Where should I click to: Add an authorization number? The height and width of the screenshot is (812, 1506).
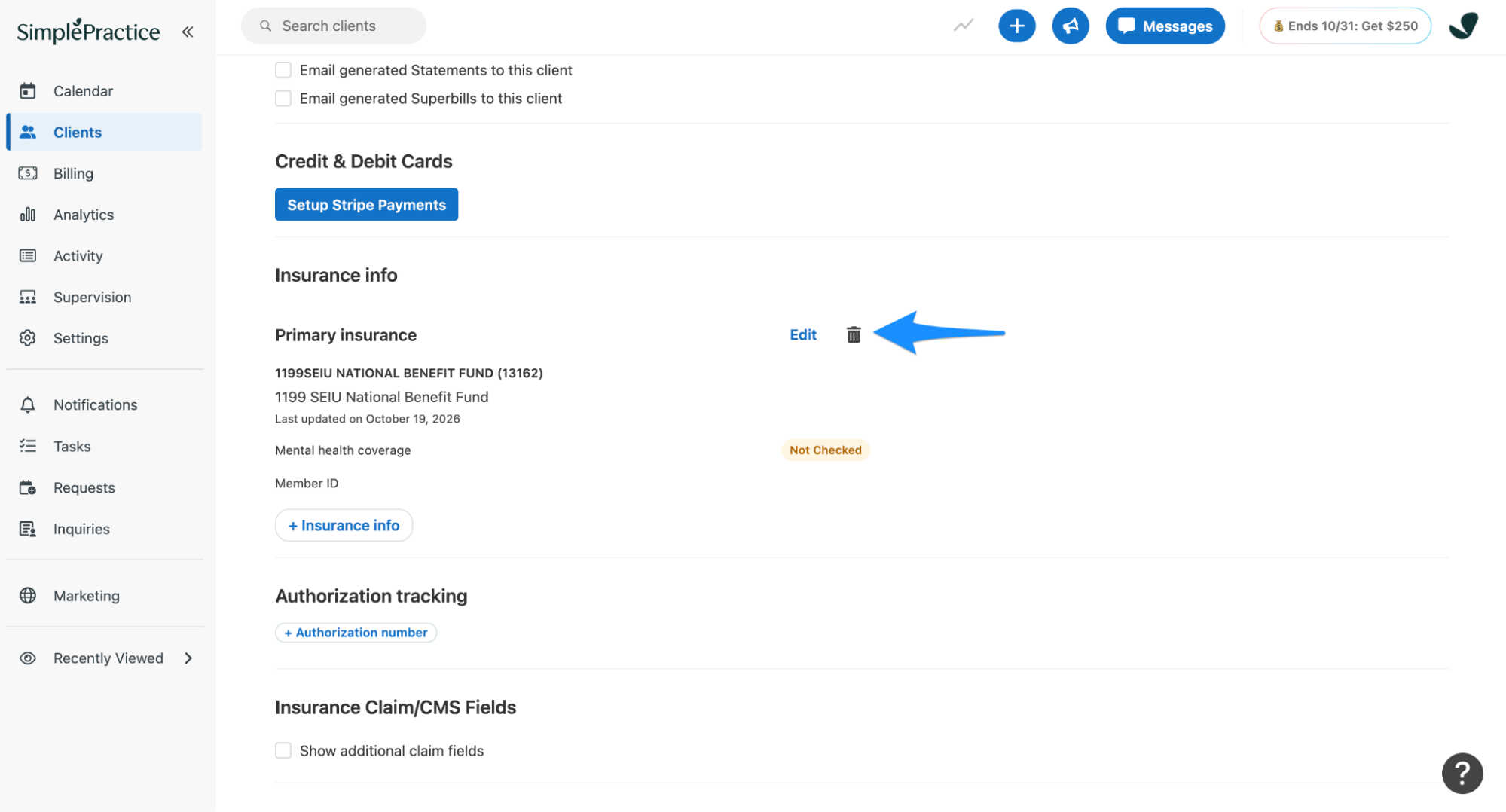pos(356,633)
